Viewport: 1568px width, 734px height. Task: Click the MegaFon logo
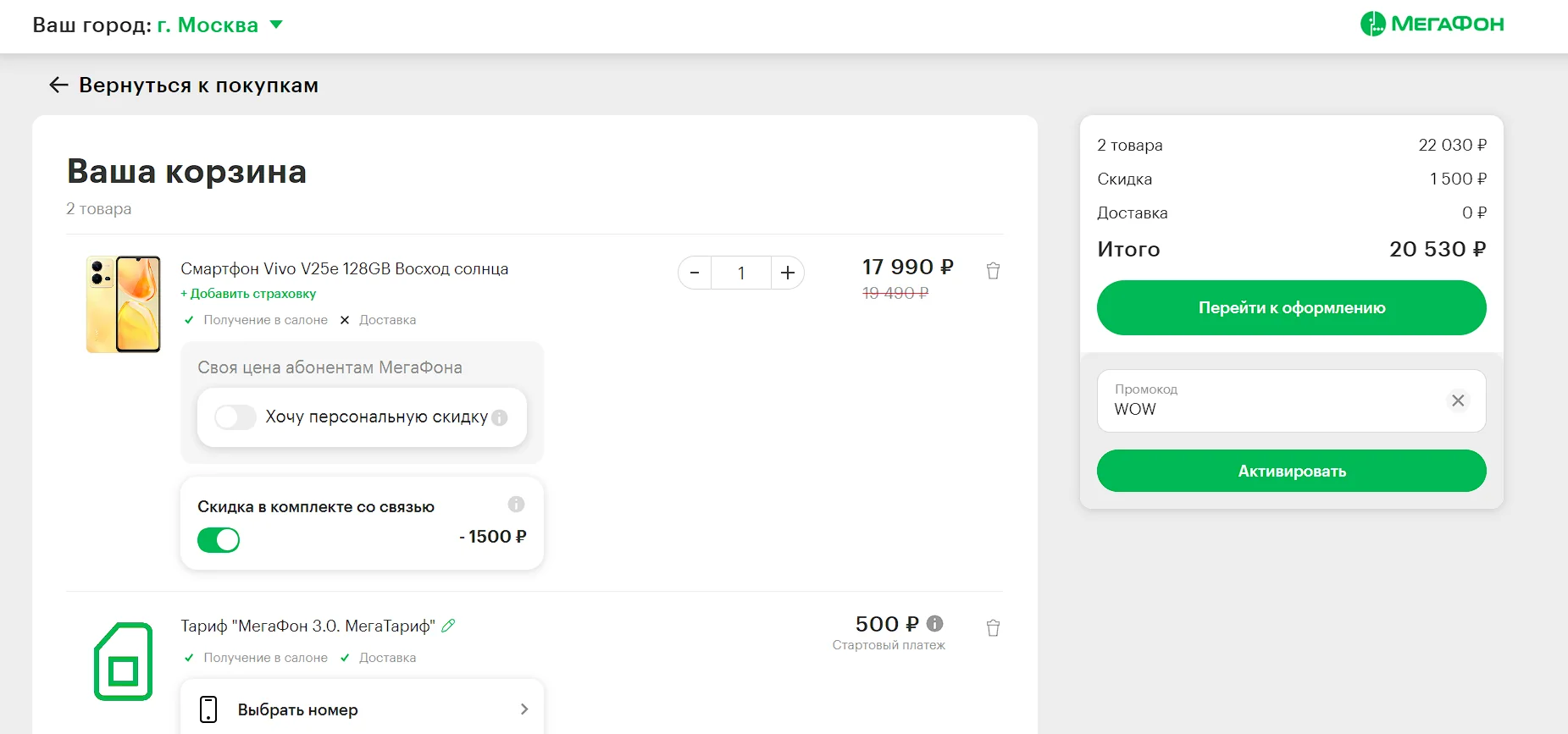coord(1432,24)
